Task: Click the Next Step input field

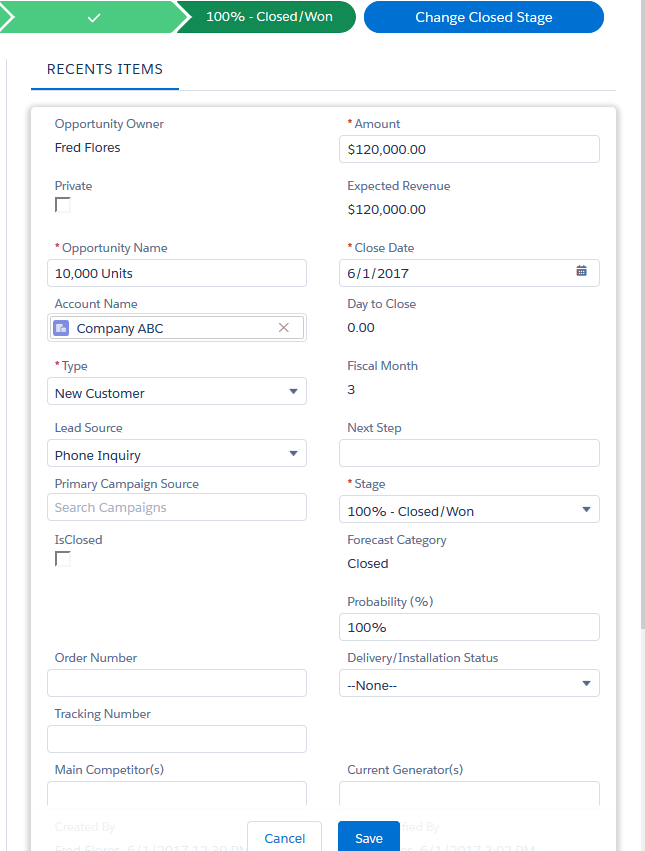Action: point(469,453)
